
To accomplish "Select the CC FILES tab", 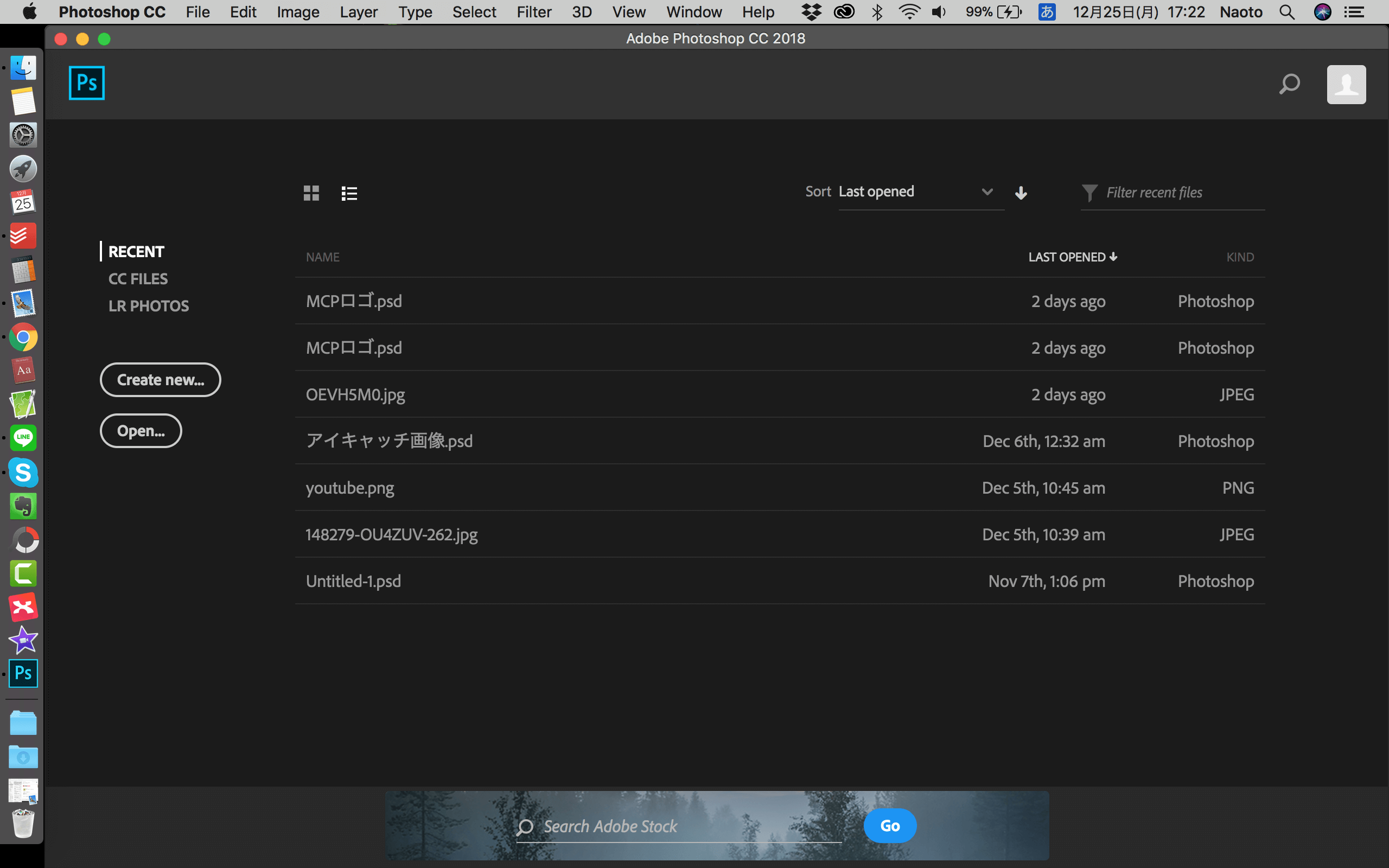I will pos(138,279).
